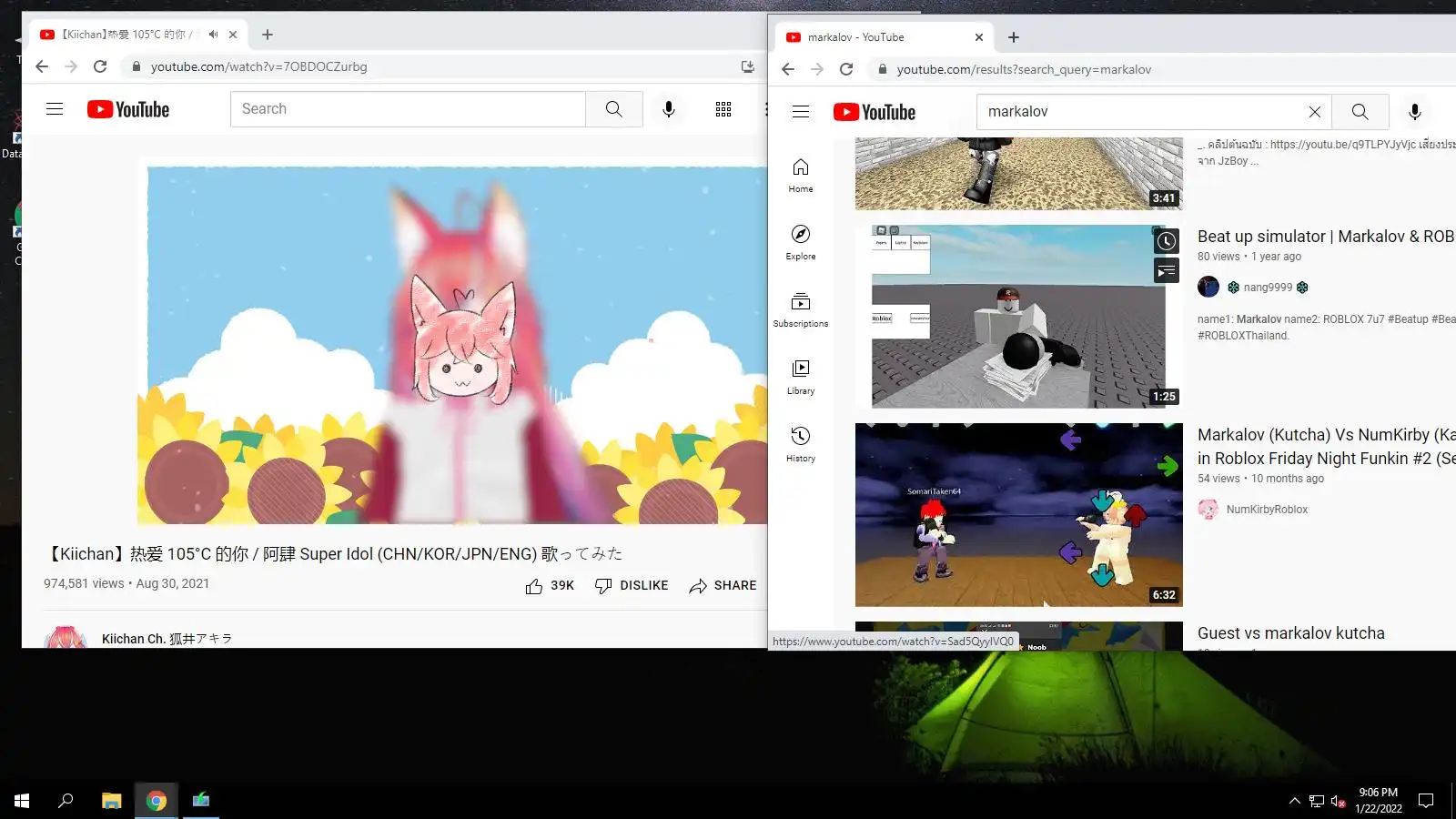Viewport: 1456px width, 819px height.
Task: Open Windows taskbar search
Action: click(66, 801)
